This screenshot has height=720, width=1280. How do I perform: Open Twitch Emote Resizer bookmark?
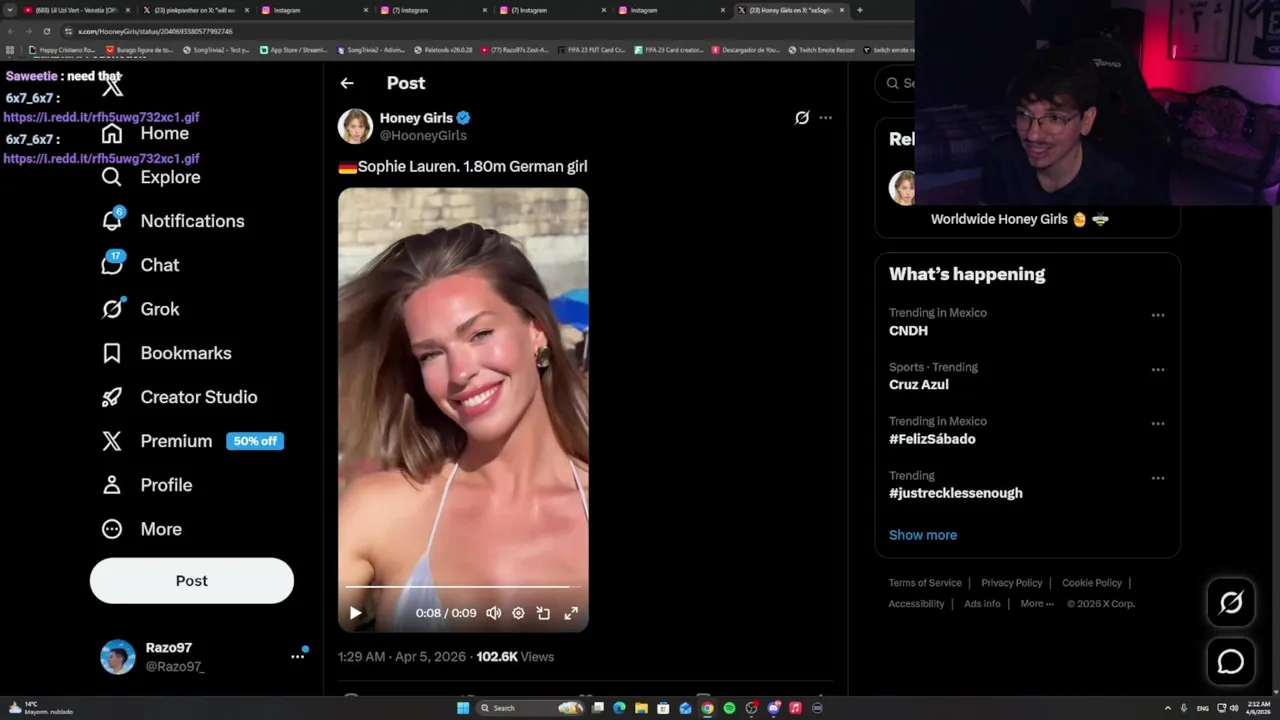pyautogui.click(x=821, y=50)
